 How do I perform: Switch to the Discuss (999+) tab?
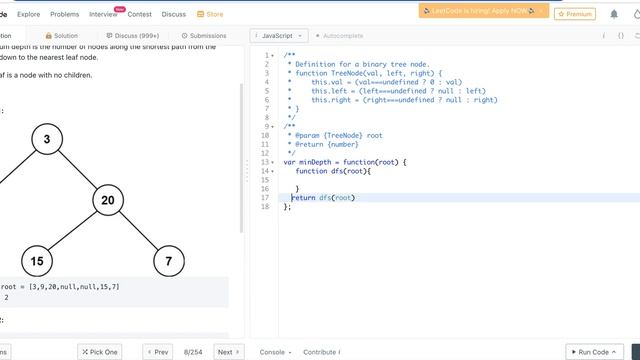point(133,36)
